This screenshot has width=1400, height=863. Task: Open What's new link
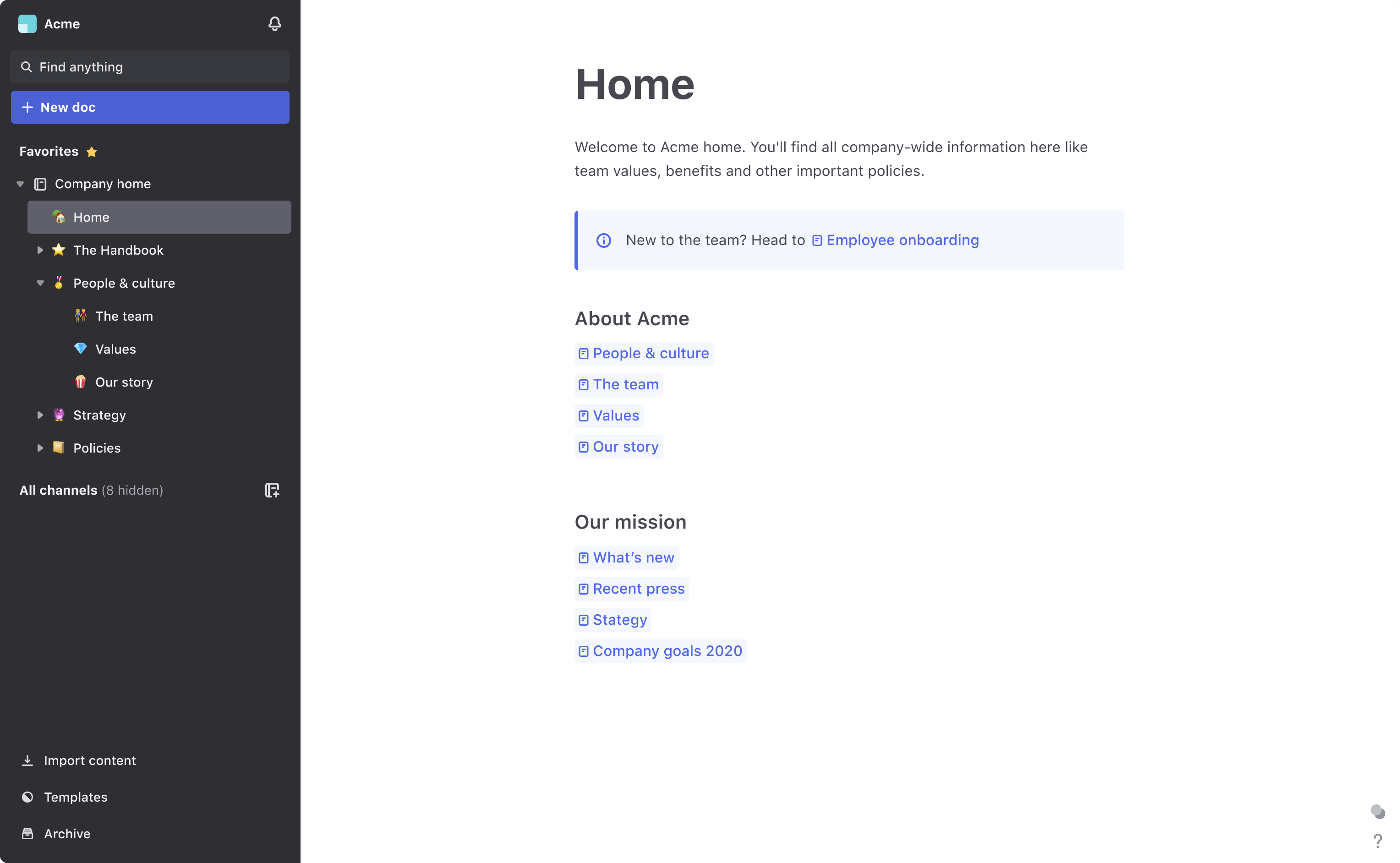[x=627, y=557]
